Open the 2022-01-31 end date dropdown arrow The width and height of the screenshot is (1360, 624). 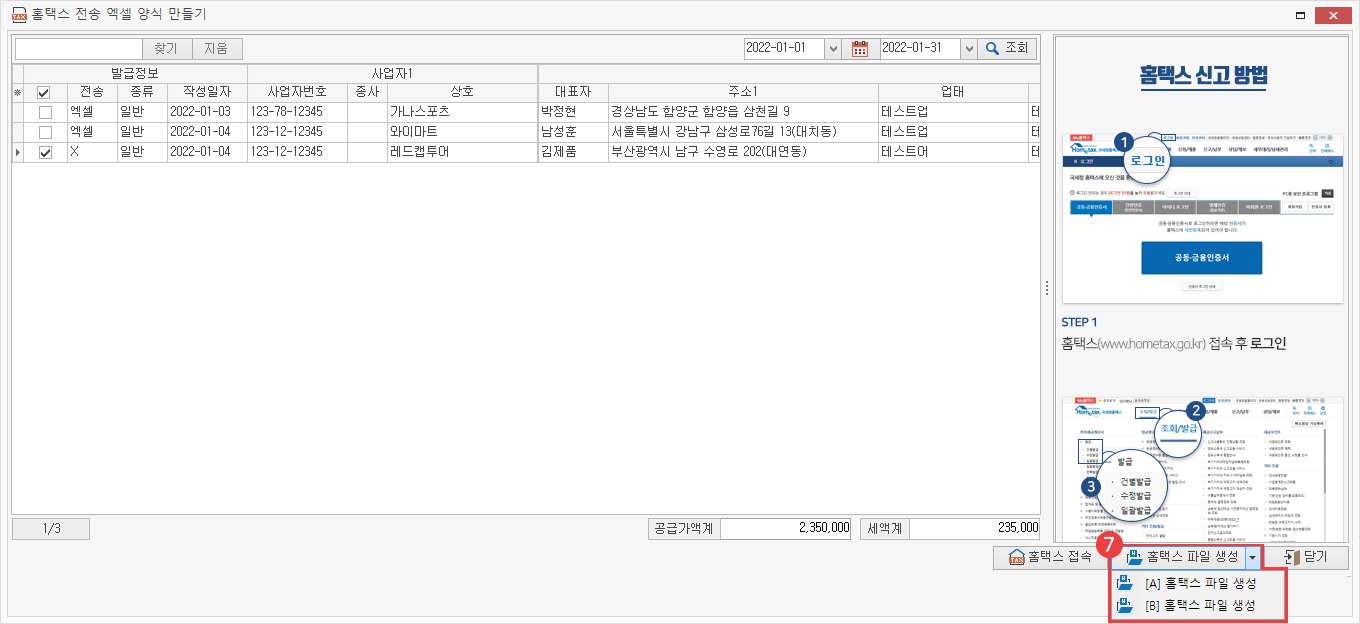(x=968, y=48)
